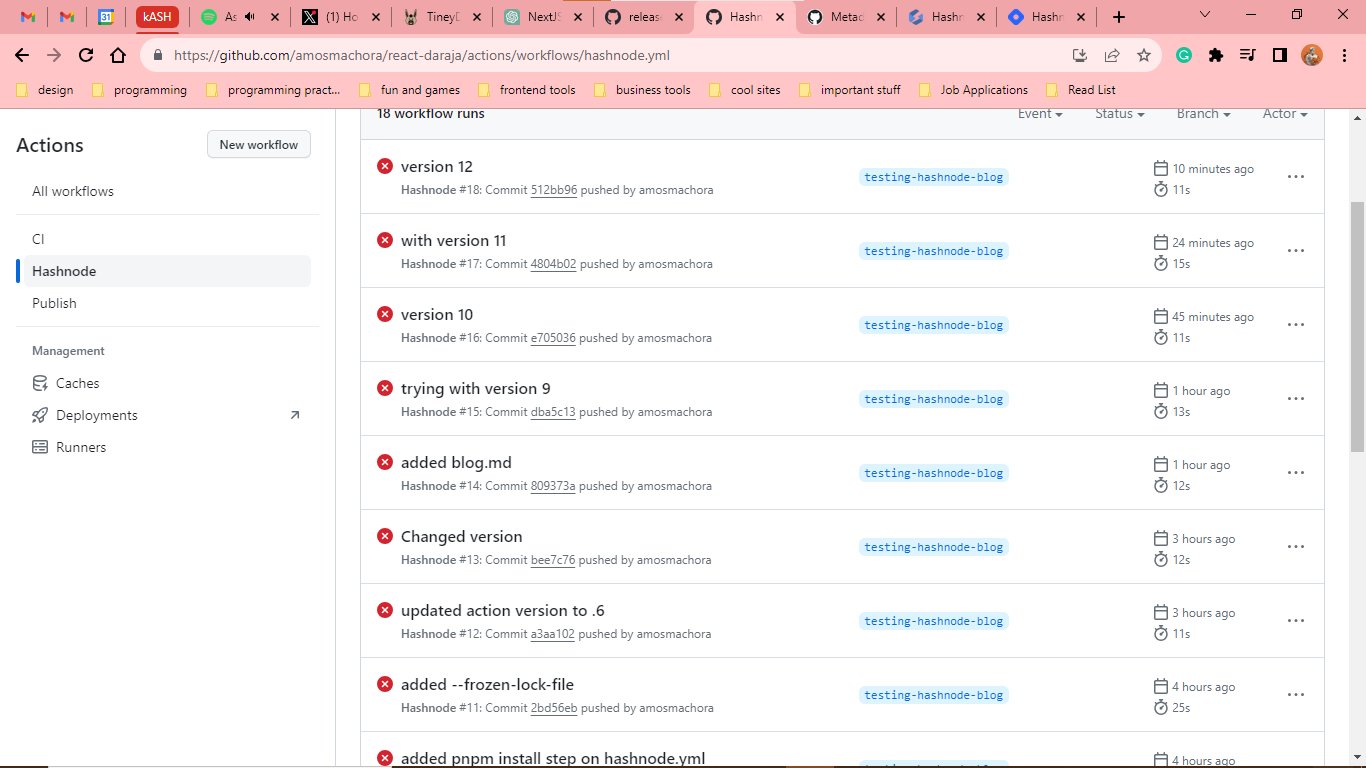
Task: Open Chrome profile avatar
Action: pyautogui.click(x=1311, y=56)
